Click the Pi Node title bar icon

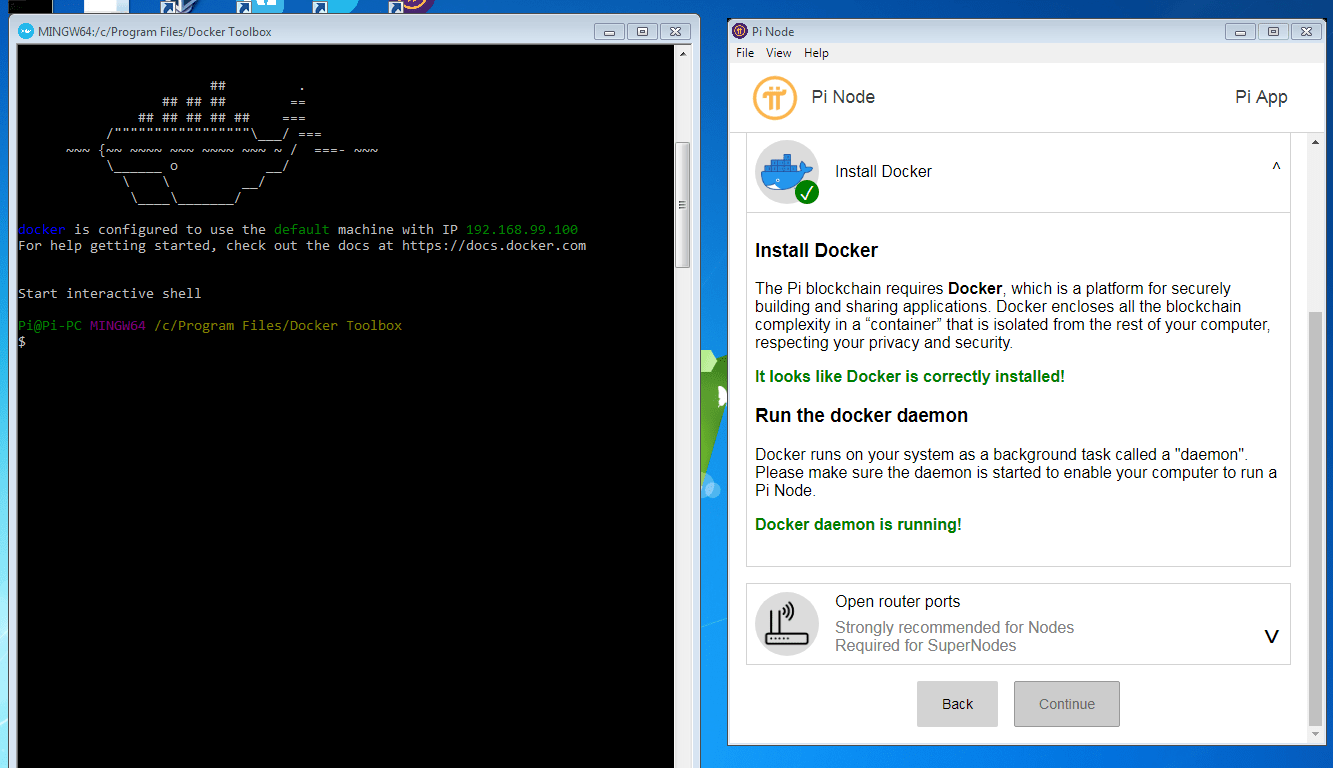point(740,31)
